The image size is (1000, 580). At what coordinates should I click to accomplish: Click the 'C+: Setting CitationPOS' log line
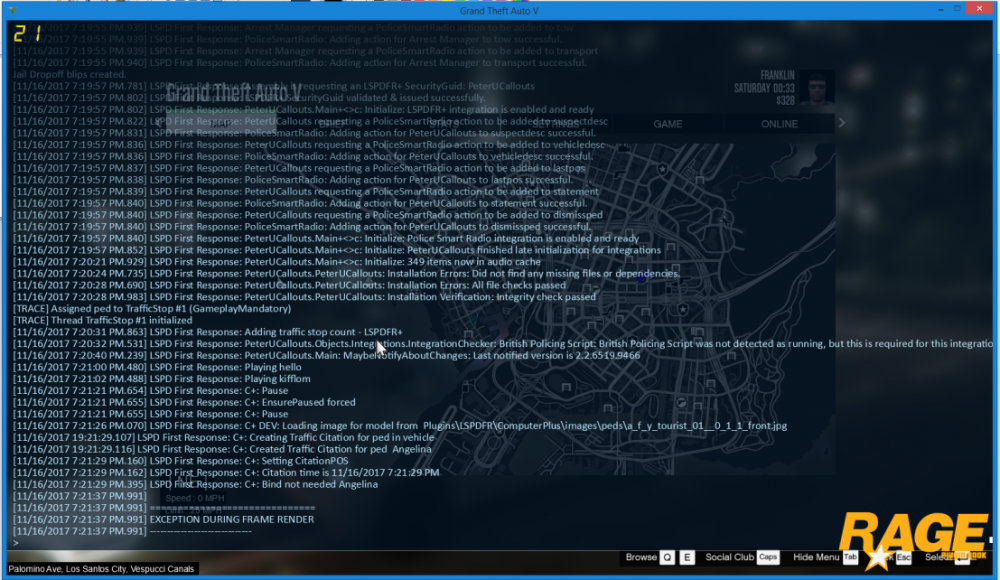(180, 461)
